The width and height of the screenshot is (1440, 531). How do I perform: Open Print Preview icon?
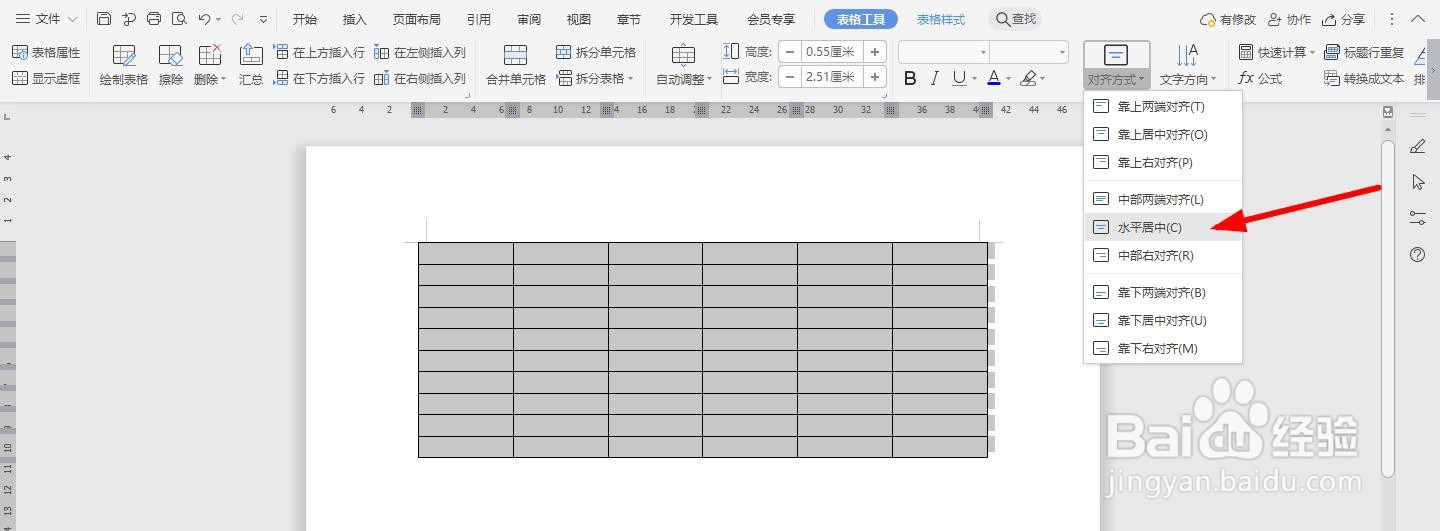pyautogui.click(x=179, y=19)
